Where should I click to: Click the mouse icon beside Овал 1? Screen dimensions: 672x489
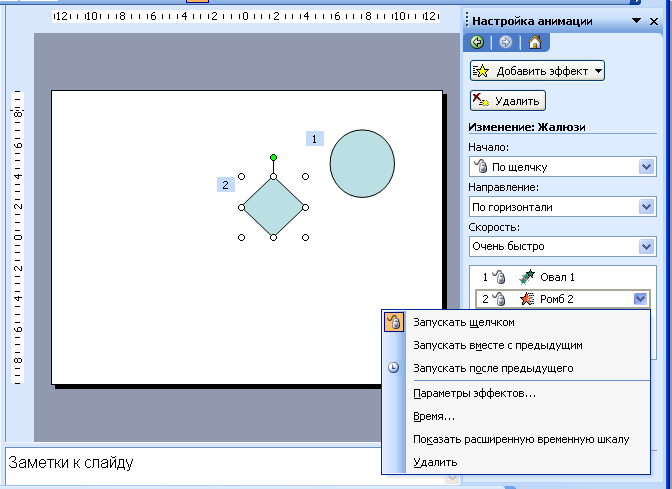tap(499, 277)
